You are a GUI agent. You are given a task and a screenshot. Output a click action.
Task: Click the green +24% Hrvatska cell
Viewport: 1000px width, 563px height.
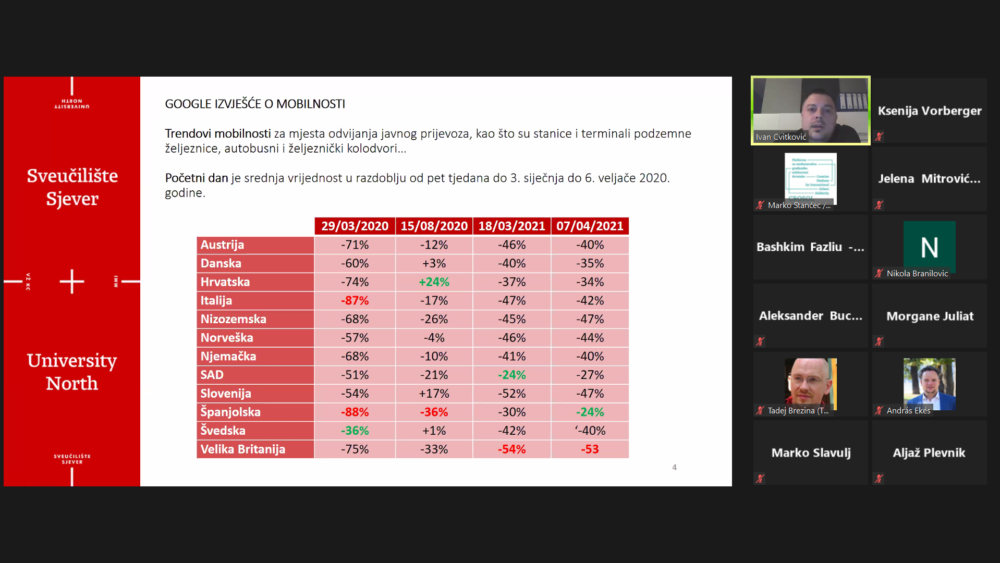tap(434, 282)
